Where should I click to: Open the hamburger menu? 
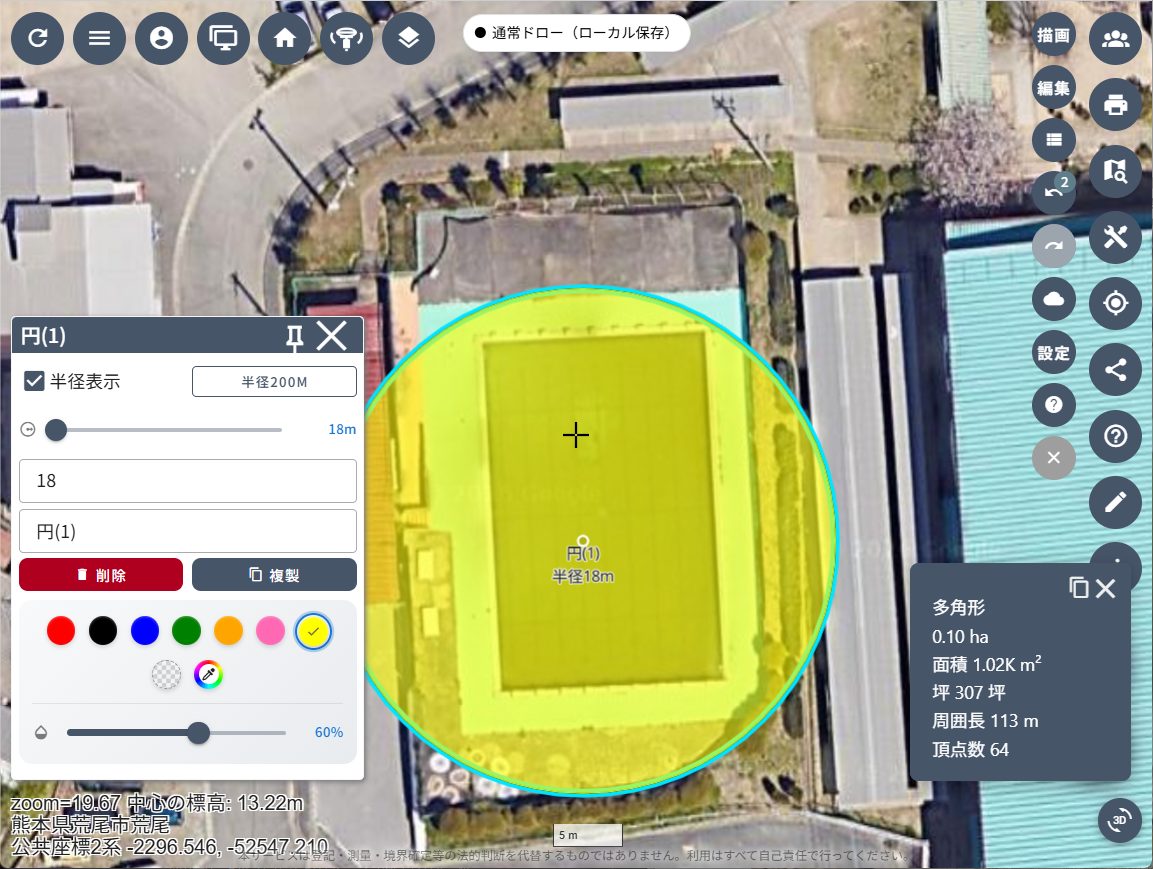coord(100,39)
